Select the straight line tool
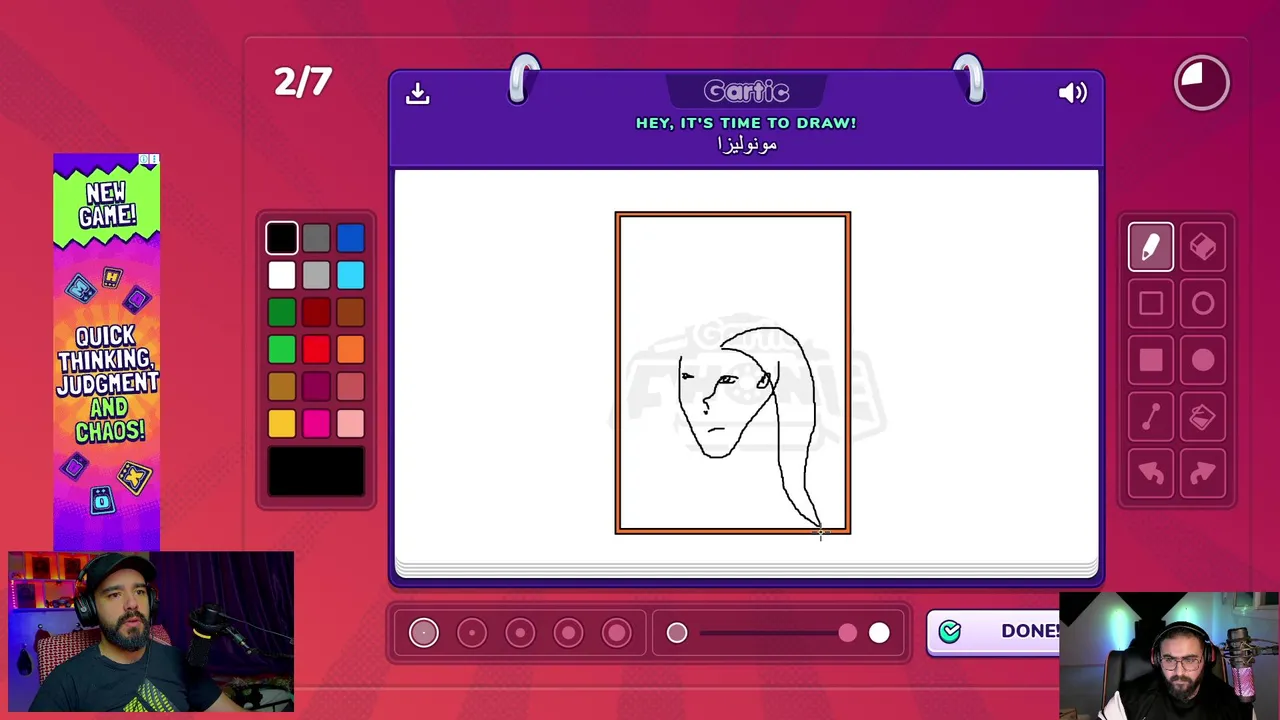 [x=1150, y=418]
